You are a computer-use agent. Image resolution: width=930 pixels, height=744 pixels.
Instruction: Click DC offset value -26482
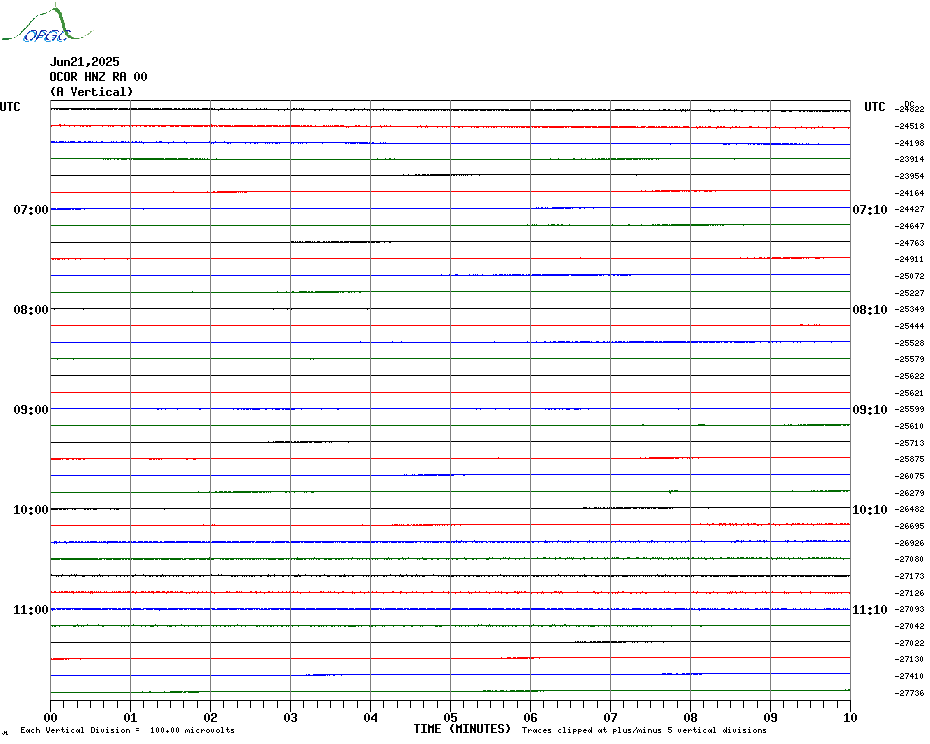point(910,510)
